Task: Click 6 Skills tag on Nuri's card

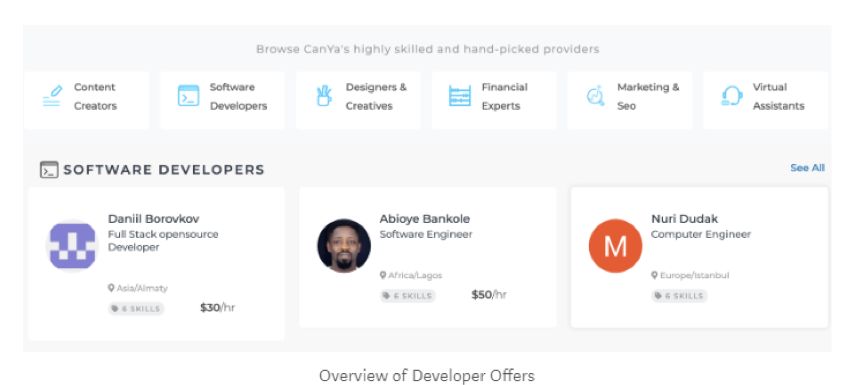Action: [x=679, y=296]
